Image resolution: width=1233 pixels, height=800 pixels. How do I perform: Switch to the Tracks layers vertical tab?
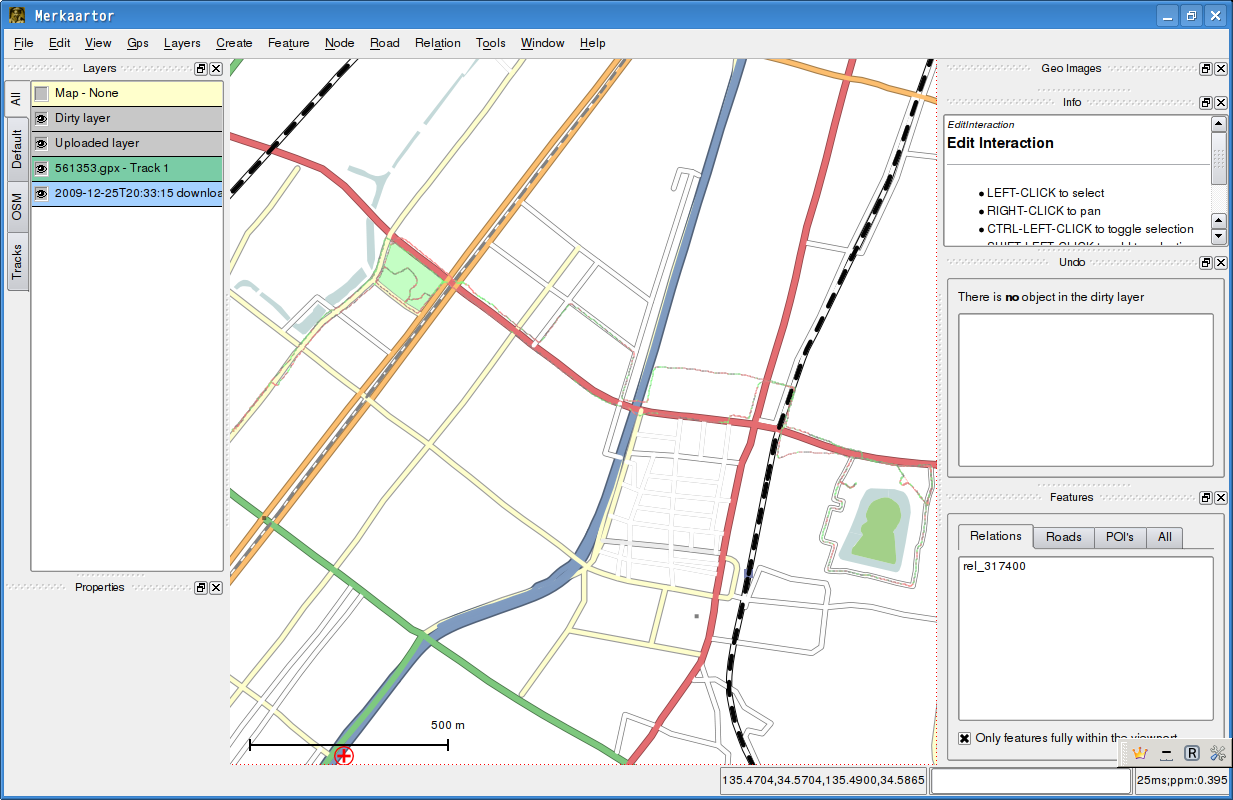click(x=17, y=262)
